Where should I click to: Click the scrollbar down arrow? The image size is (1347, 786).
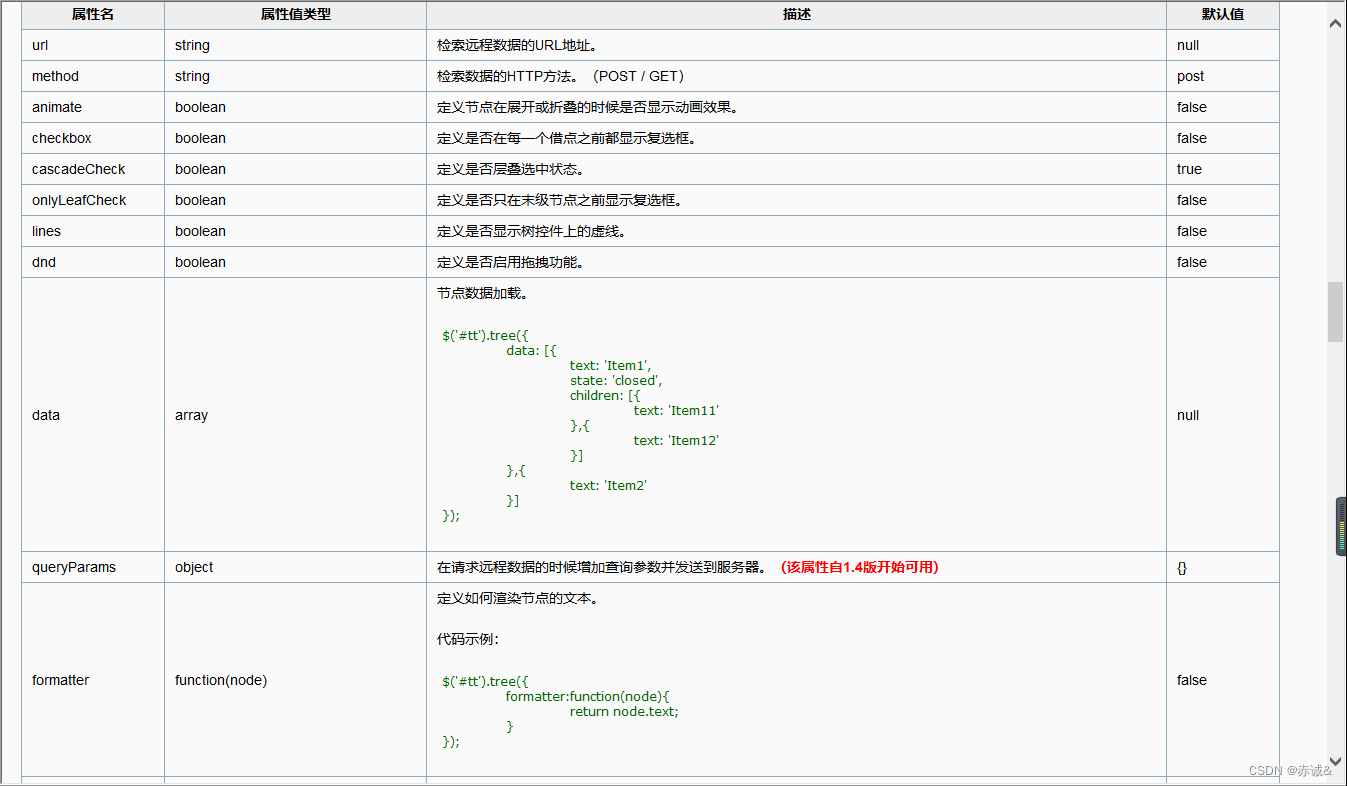pos(1335,762)
